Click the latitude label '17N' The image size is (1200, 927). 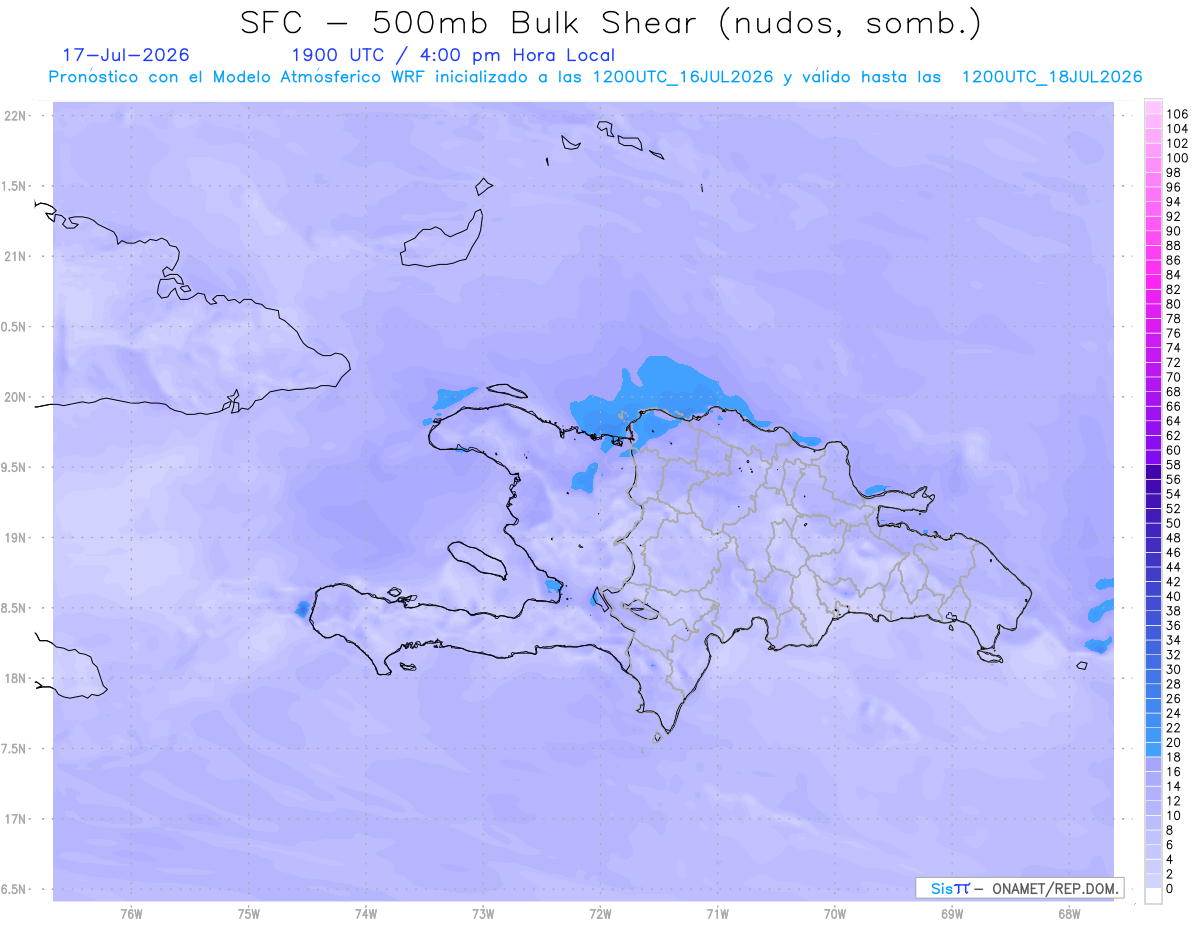(x=15, y=818)
